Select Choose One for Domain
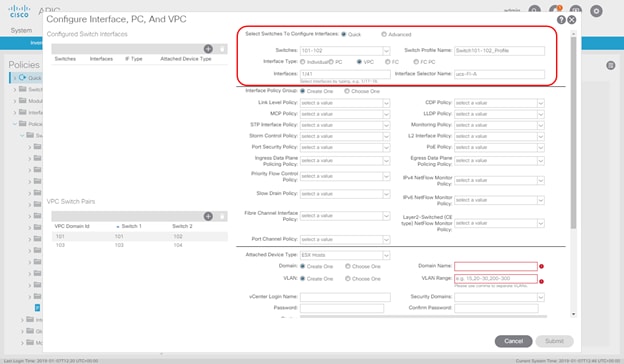The width and height of the screenshot is (624, 364). click(x=347, y=266)
